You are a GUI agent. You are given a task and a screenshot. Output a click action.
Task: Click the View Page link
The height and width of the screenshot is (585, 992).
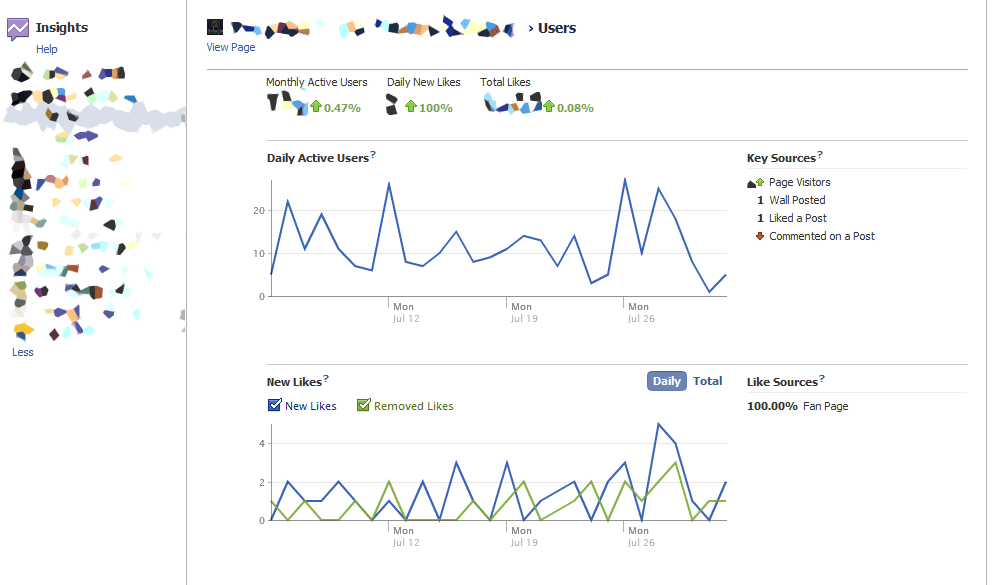(x=231, y=47)
